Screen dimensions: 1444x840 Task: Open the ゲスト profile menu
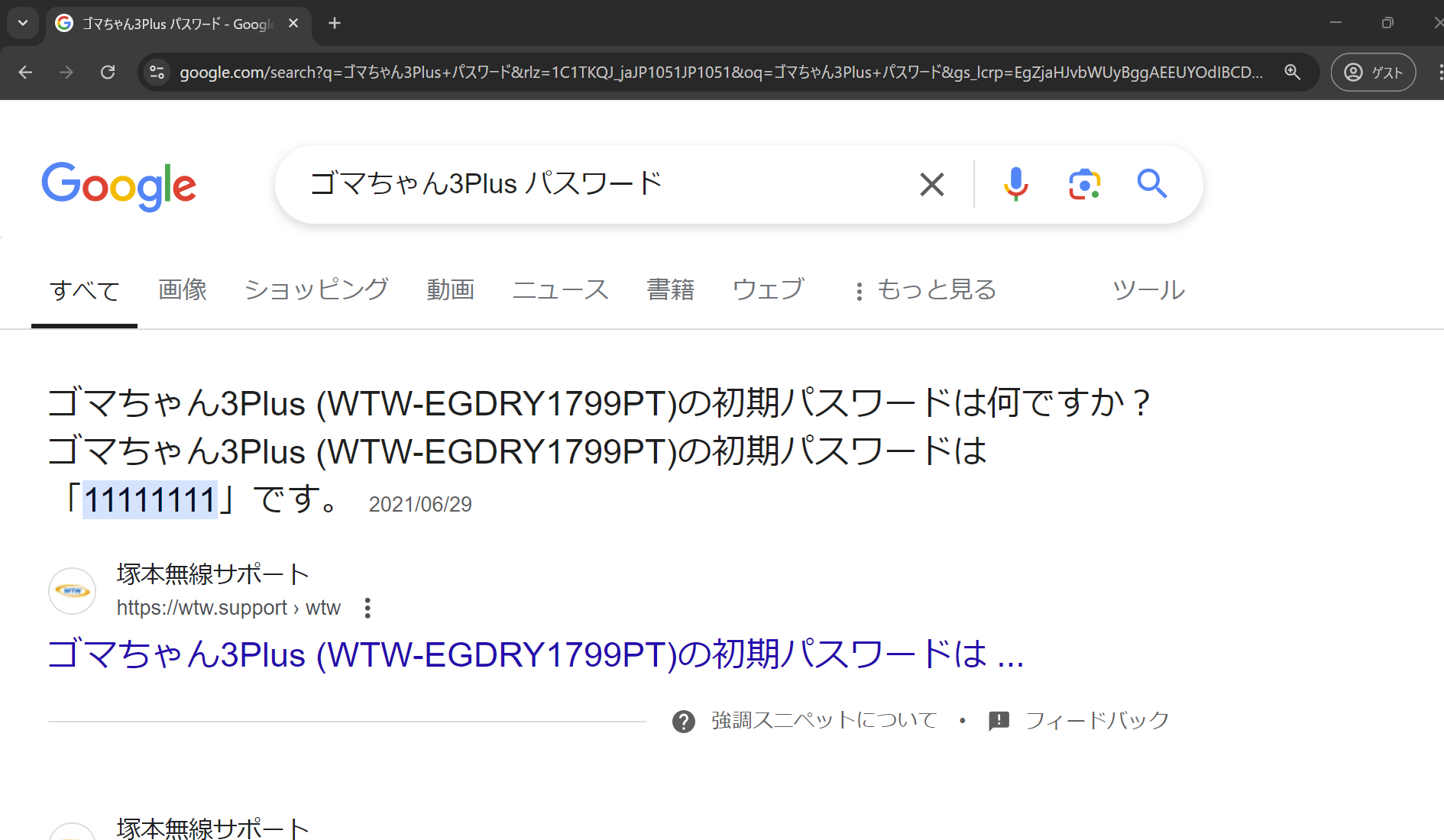point(1372,72)
